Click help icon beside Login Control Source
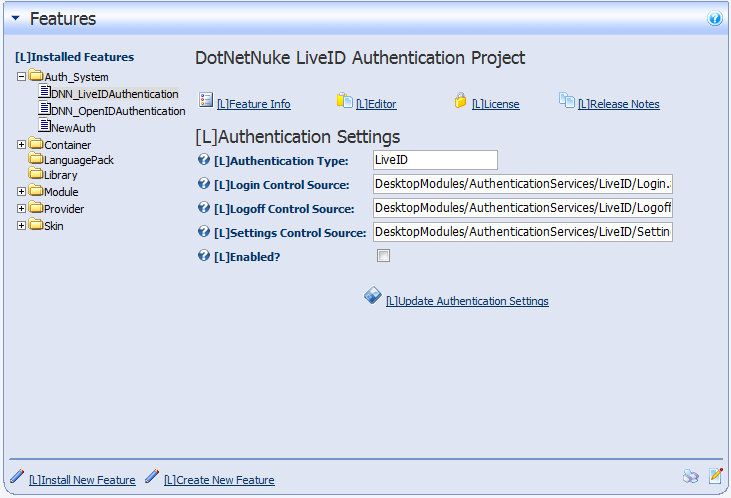Screen dimensions: 731x498 (204, 183)
